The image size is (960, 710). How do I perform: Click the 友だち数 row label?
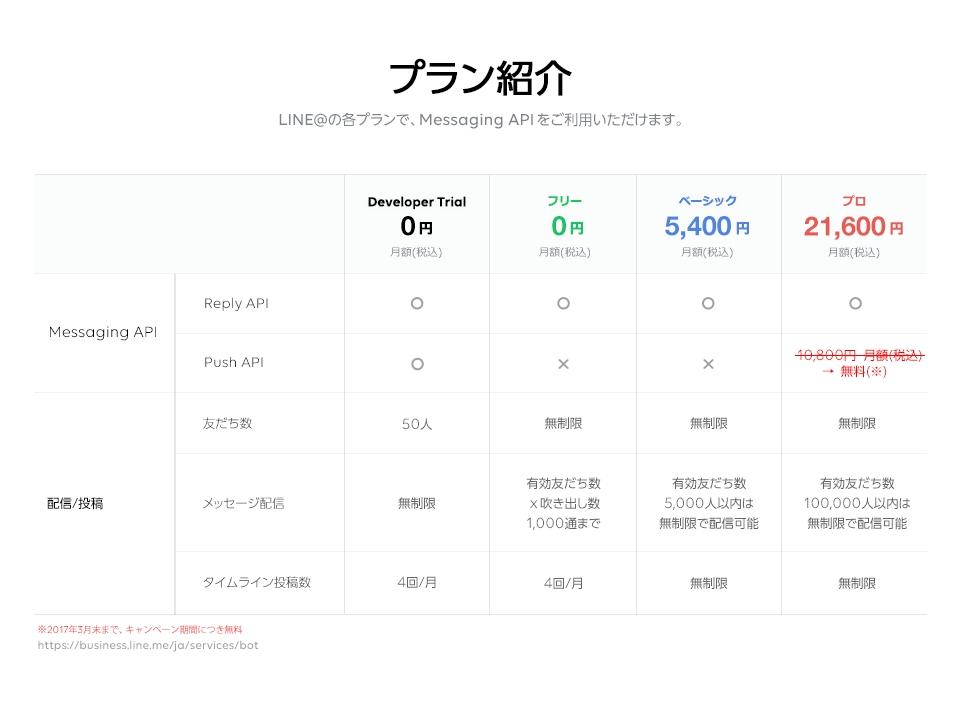[228, 423]
